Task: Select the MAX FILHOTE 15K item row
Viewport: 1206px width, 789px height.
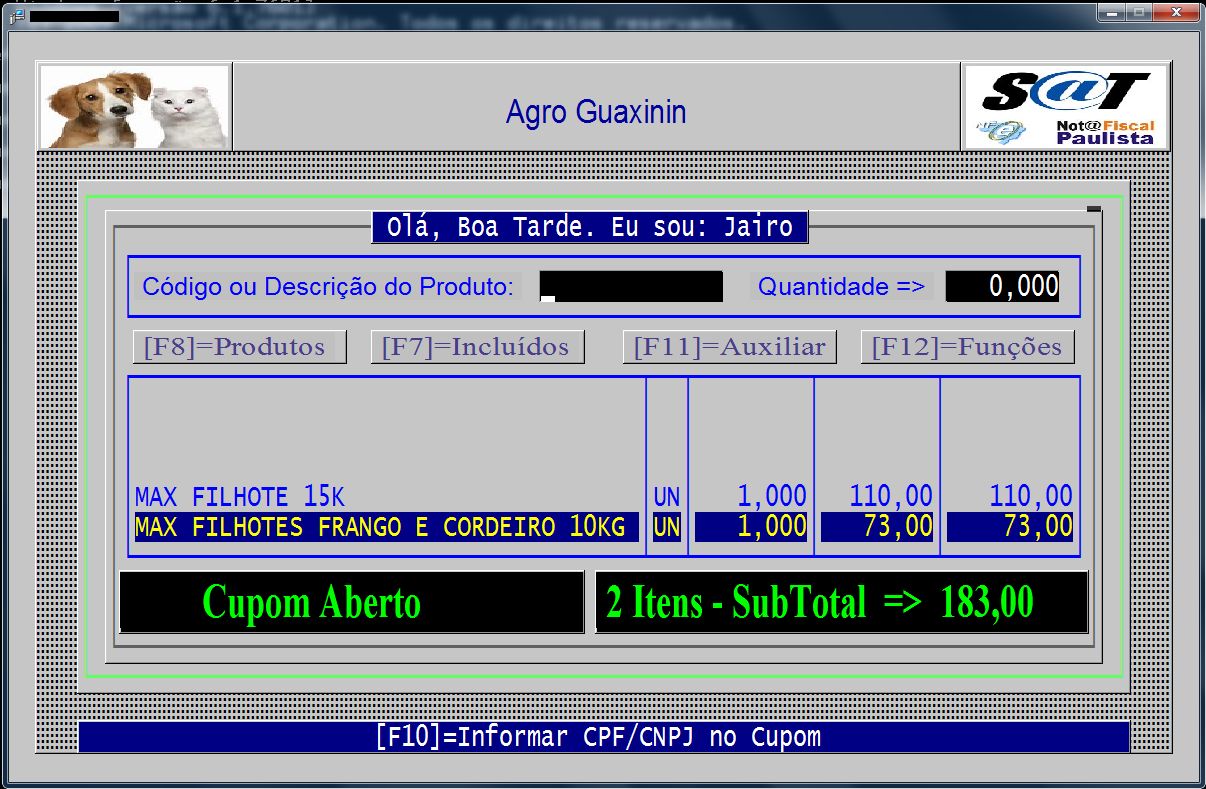Action: click(x=240, y=496)
